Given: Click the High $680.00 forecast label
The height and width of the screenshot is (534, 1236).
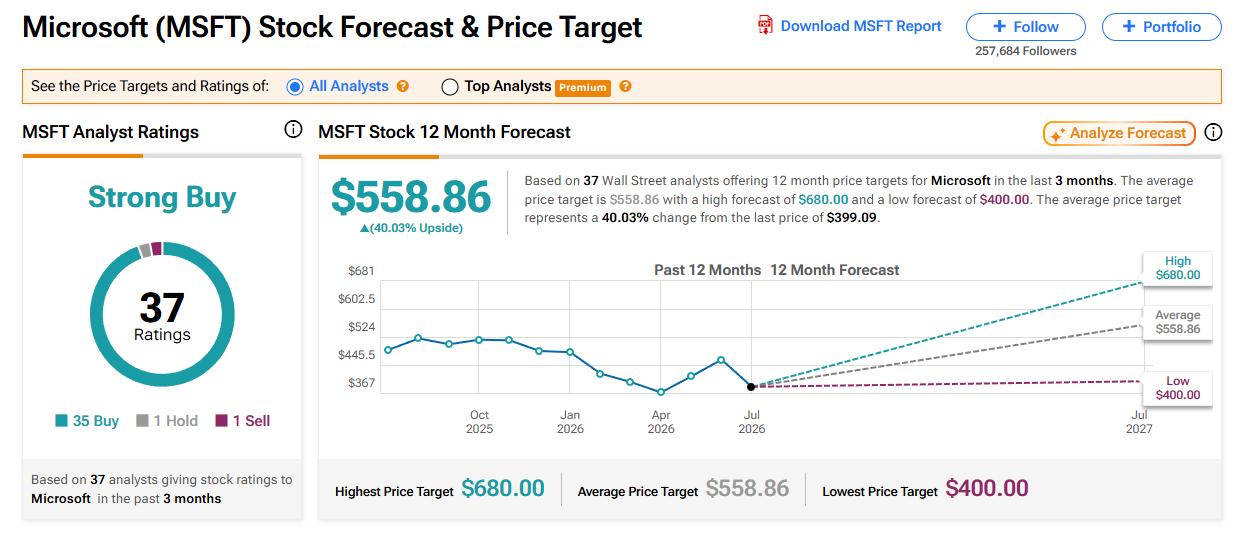Looking at the screenshot, I should click(1177, 268).
